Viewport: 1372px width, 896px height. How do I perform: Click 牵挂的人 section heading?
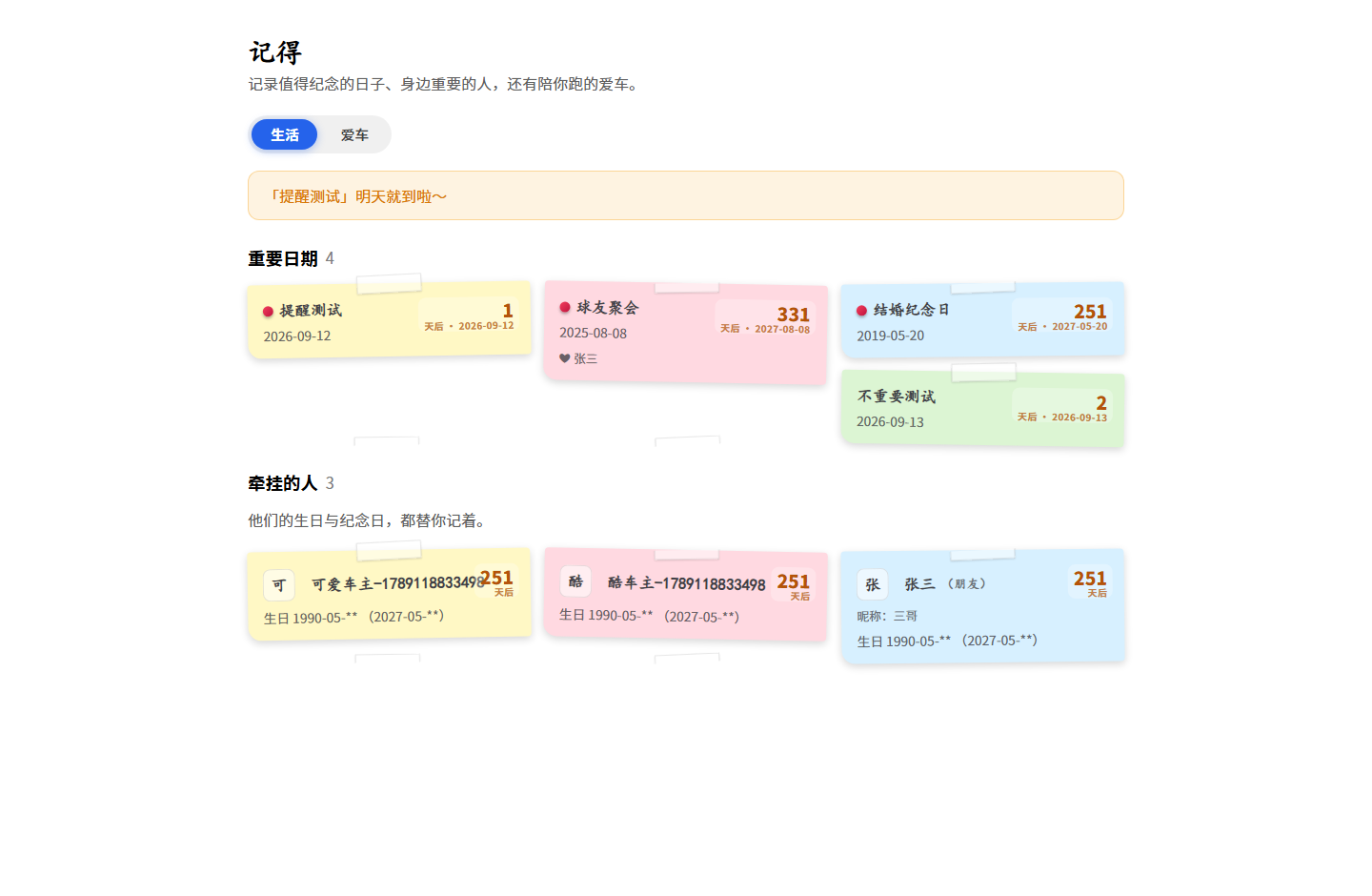tap(283, 483)
